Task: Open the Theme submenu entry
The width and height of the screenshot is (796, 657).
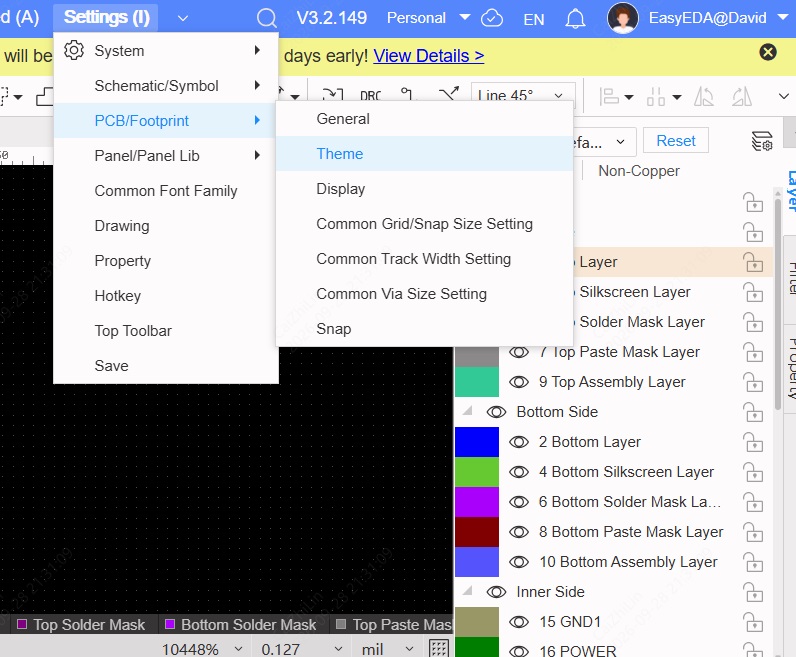Action: 424,153
